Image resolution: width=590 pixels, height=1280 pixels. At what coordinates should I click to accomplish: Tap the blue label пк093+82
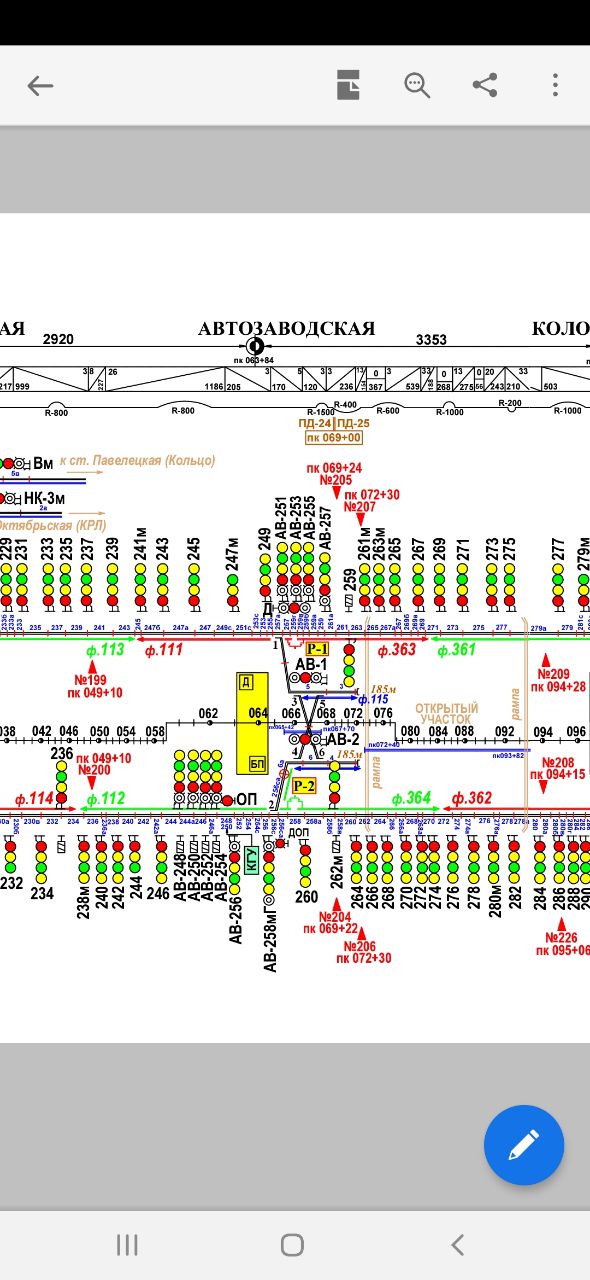coord(506,756)
